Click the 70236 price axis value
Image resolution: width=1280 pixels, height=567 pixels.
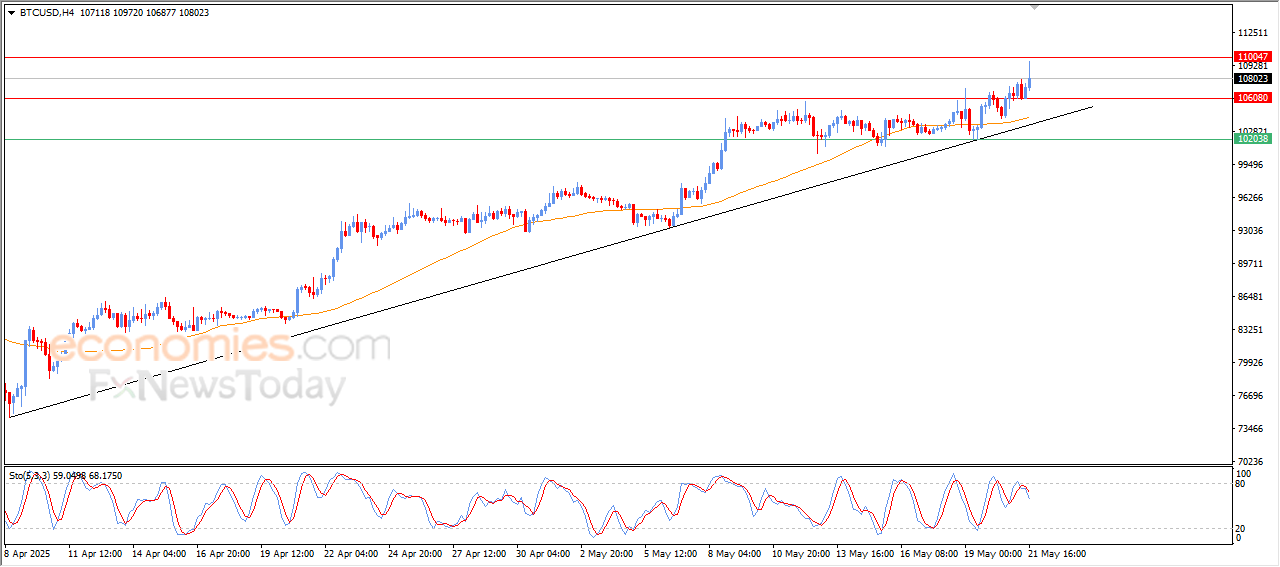click(x=1253, y=461)
